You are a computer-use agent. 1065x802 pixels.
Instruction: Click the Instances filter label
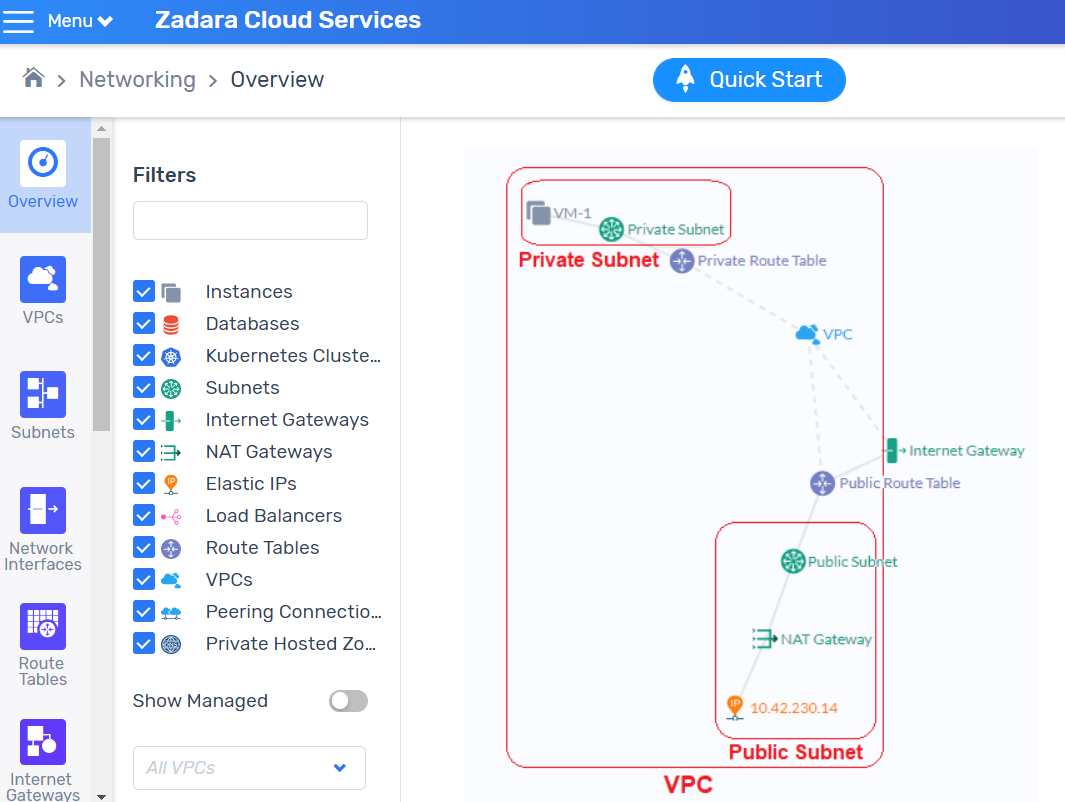(x=249, y=291)
